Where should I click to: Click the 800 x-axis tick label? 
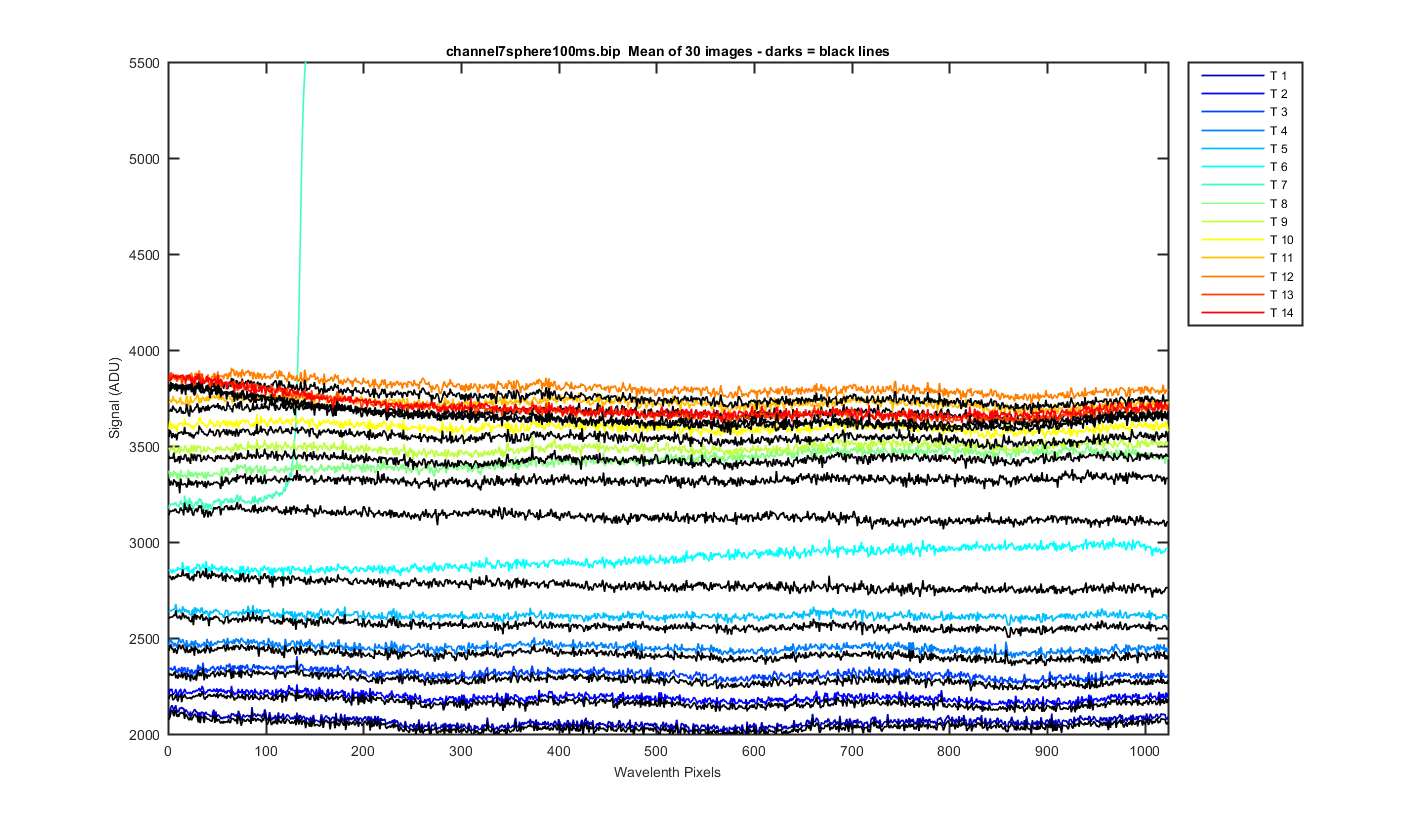[x=949, y=752]
